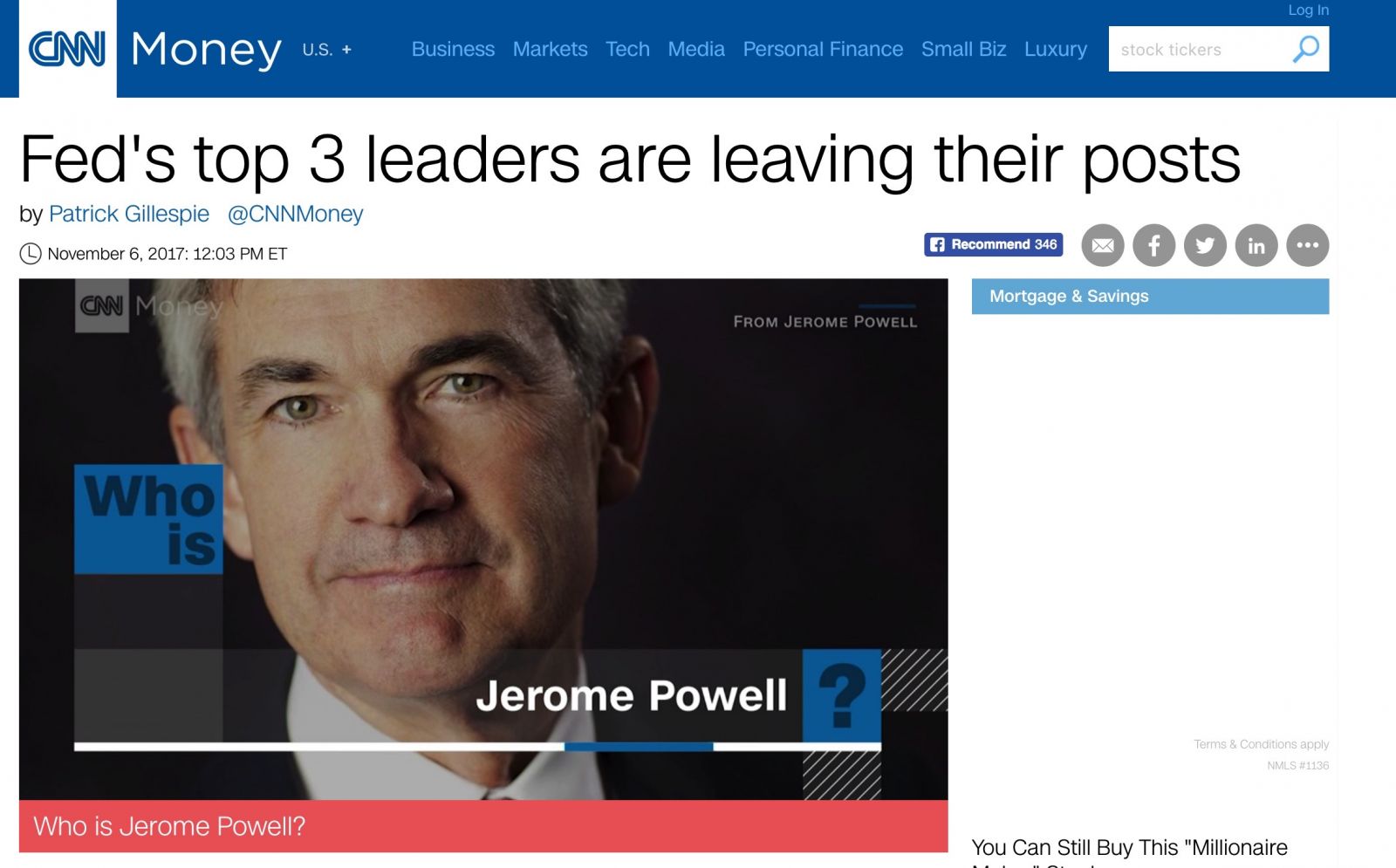Share article on Facebook icon

pyautogui.click(x=1154, y=245)
